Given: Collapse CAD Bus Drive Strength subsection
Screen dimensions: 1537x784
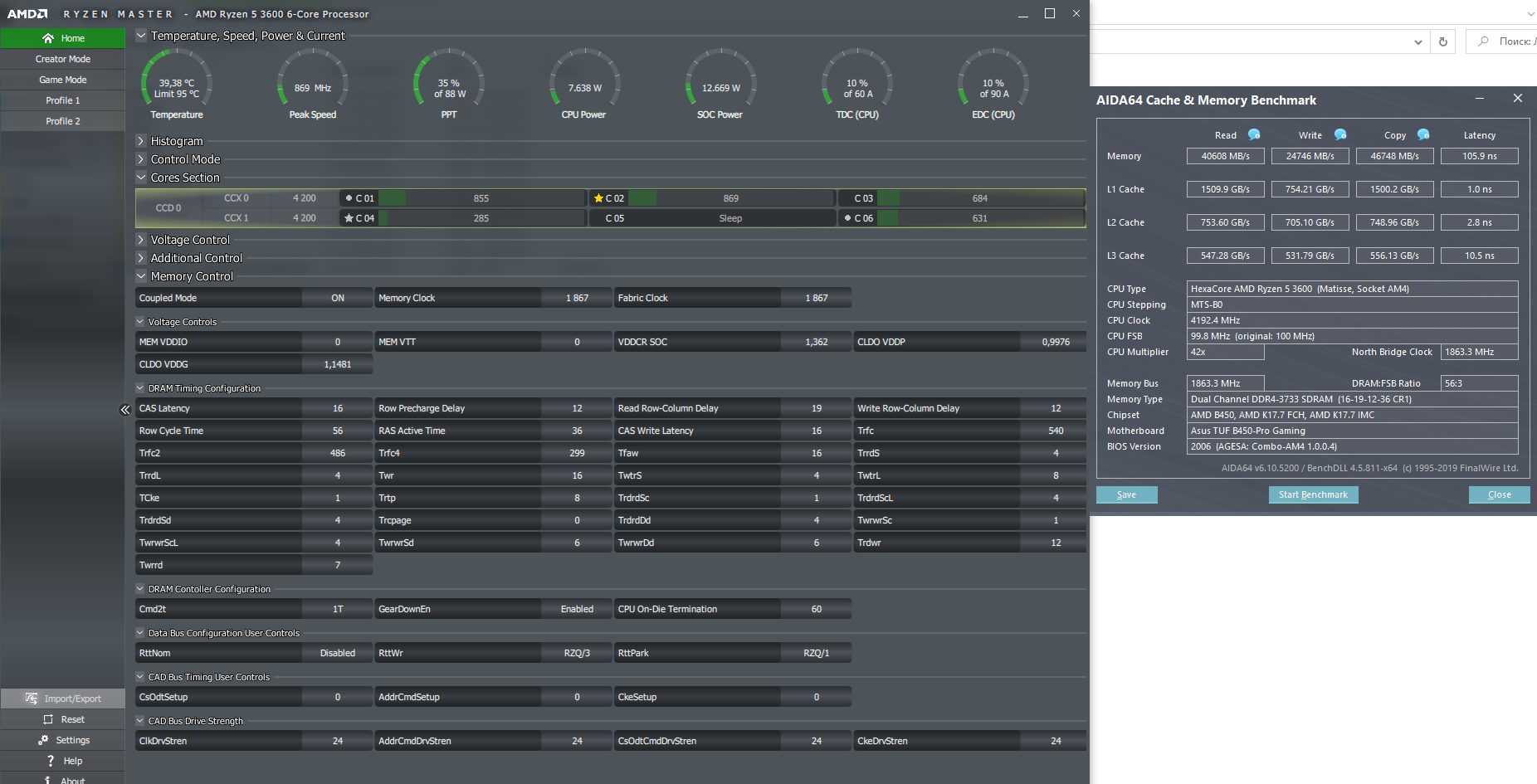Looking at the screenshot, I should [x=140, y=721].
